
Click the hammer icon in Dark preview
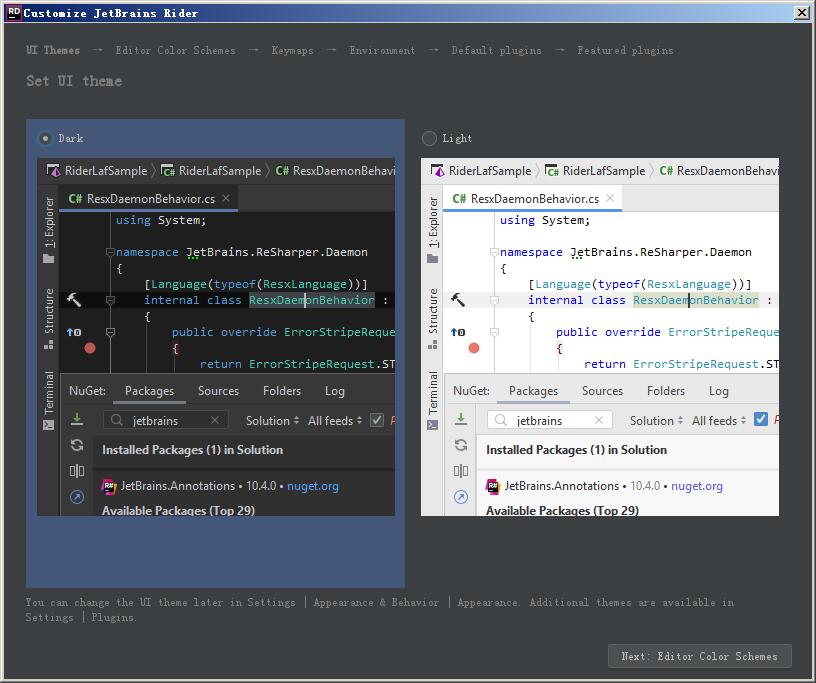tap(74, 300)
